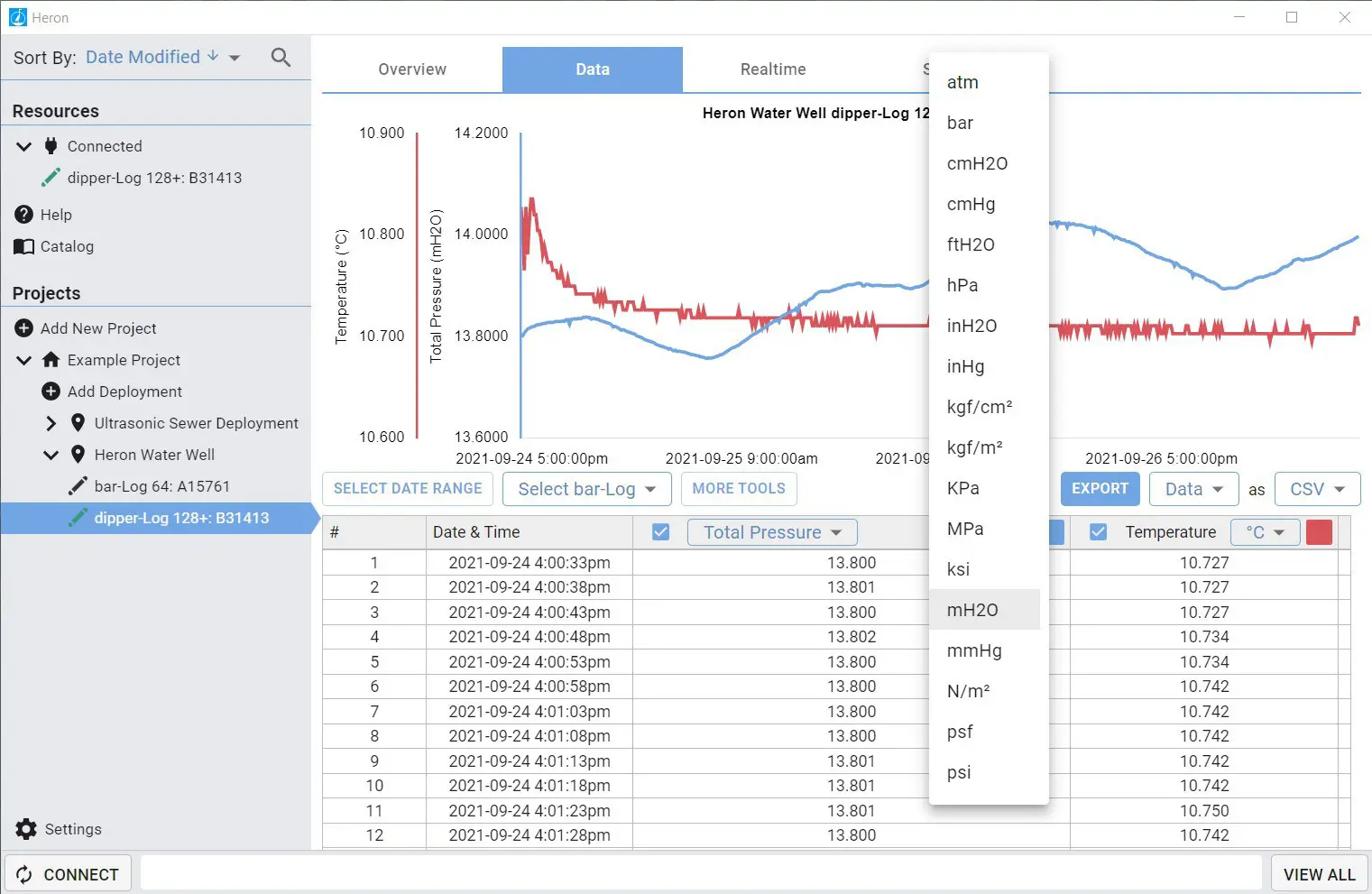Open the Catalog book icon
Viewport: 1372px width, 894px height.
(x=24, y=246)
